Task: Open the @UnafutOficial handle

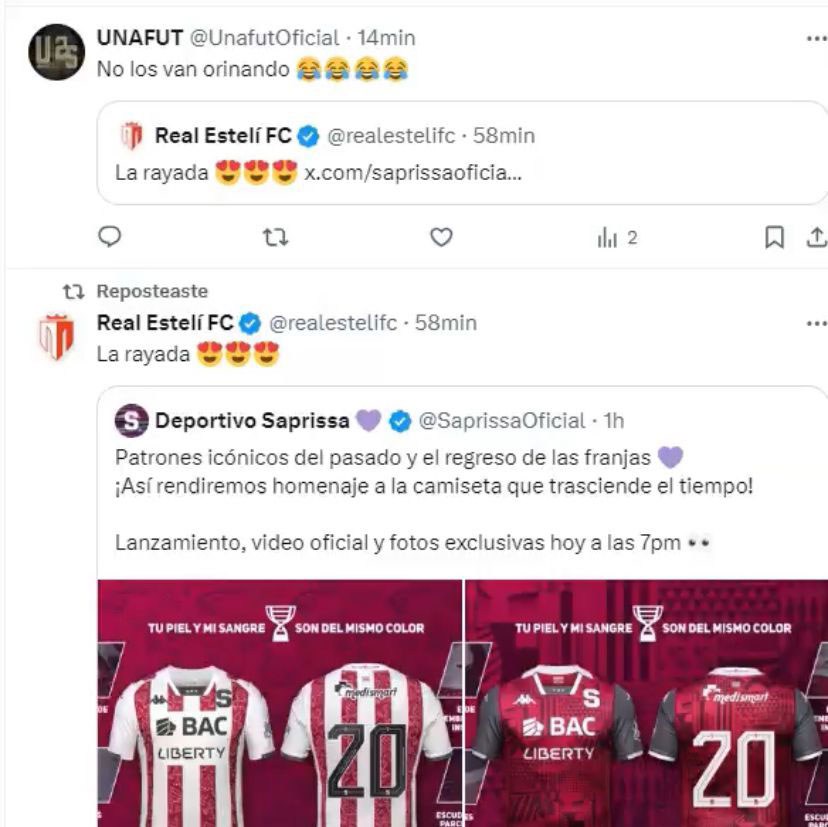Action: coord(264,38)
